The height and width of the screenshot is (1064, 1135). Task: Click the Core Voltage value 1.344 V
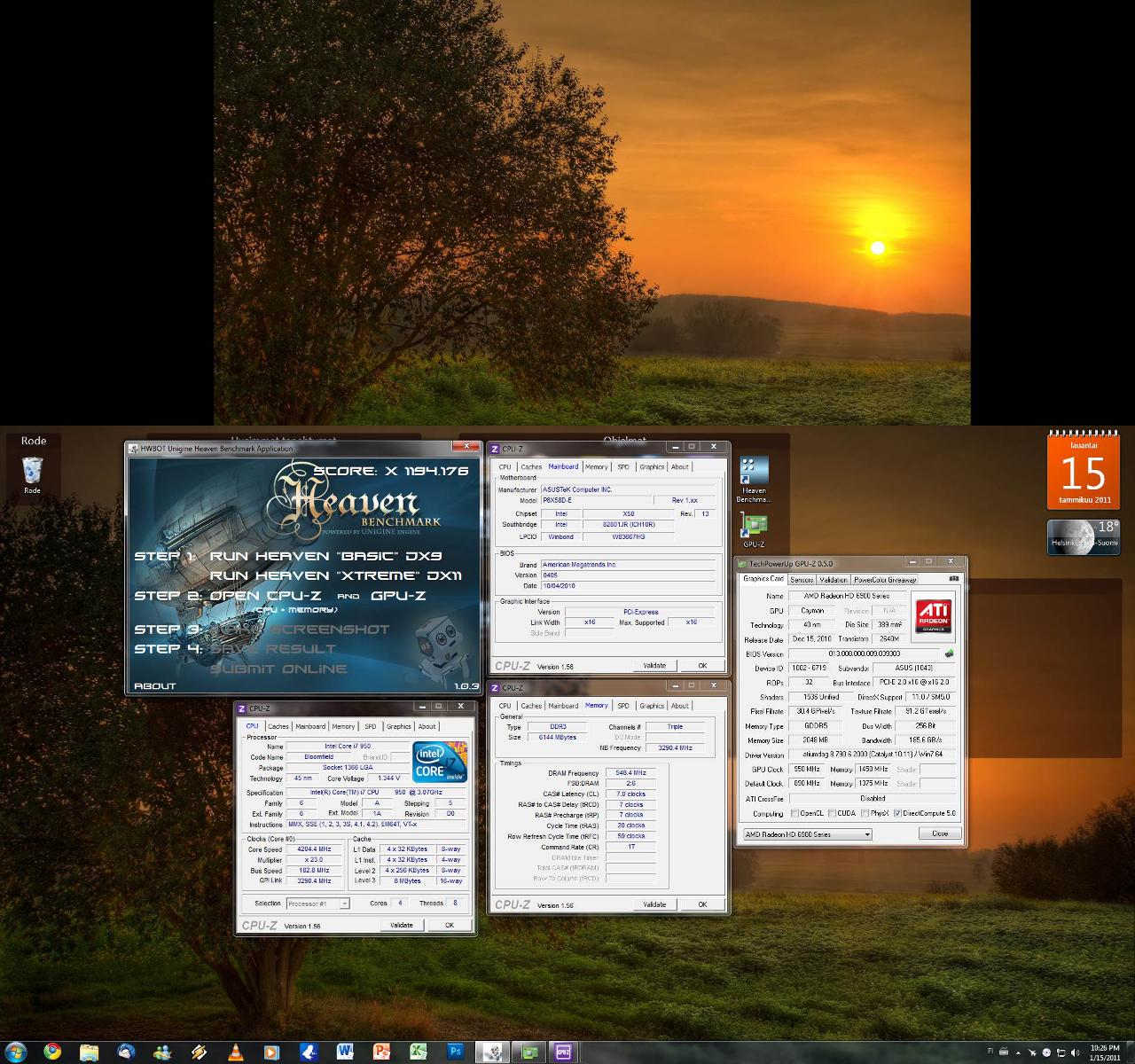point(389,778)
